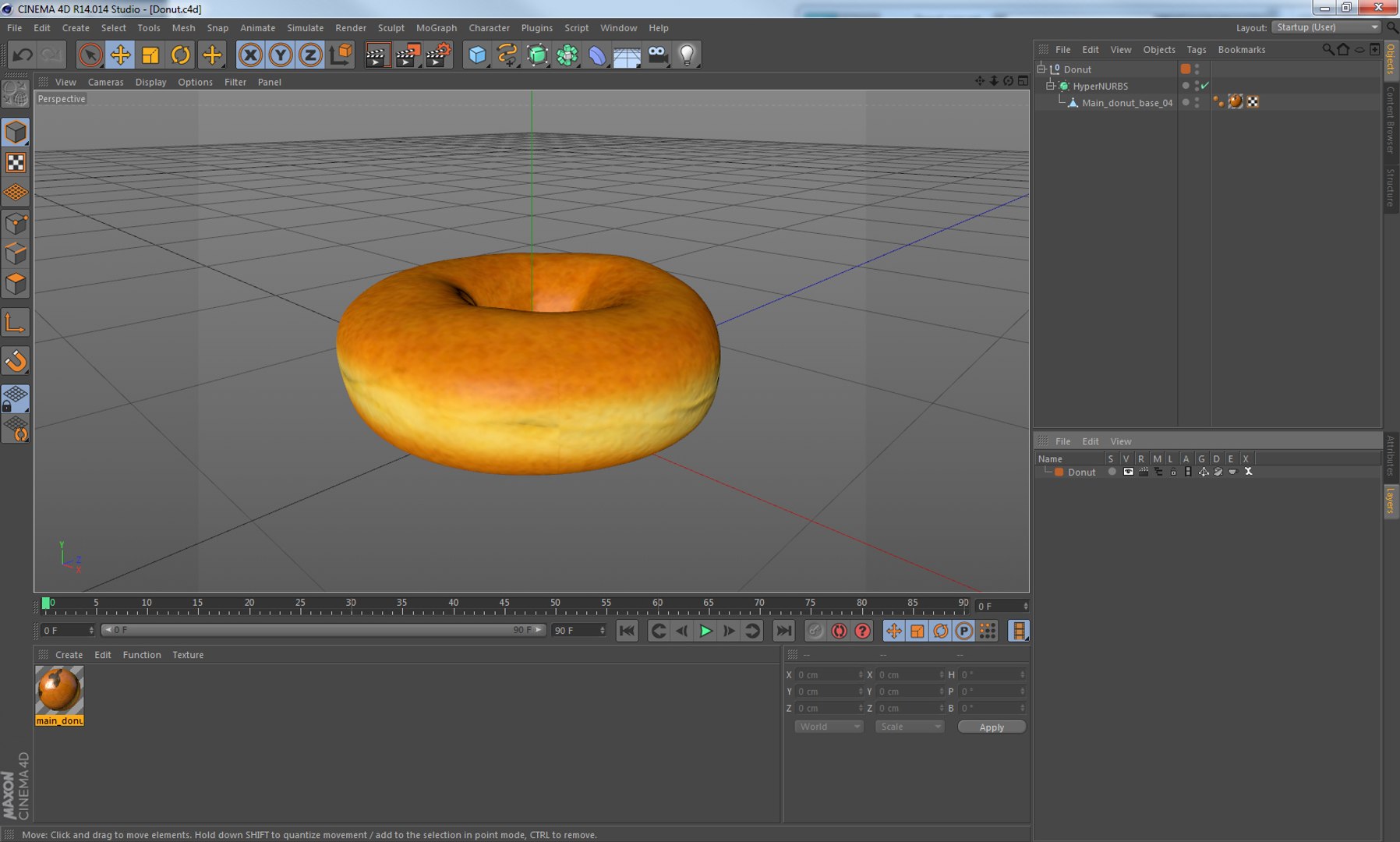Collapse the Donut object tree node
Viewport: 1400px width, 842px height.
point(1041,69)
